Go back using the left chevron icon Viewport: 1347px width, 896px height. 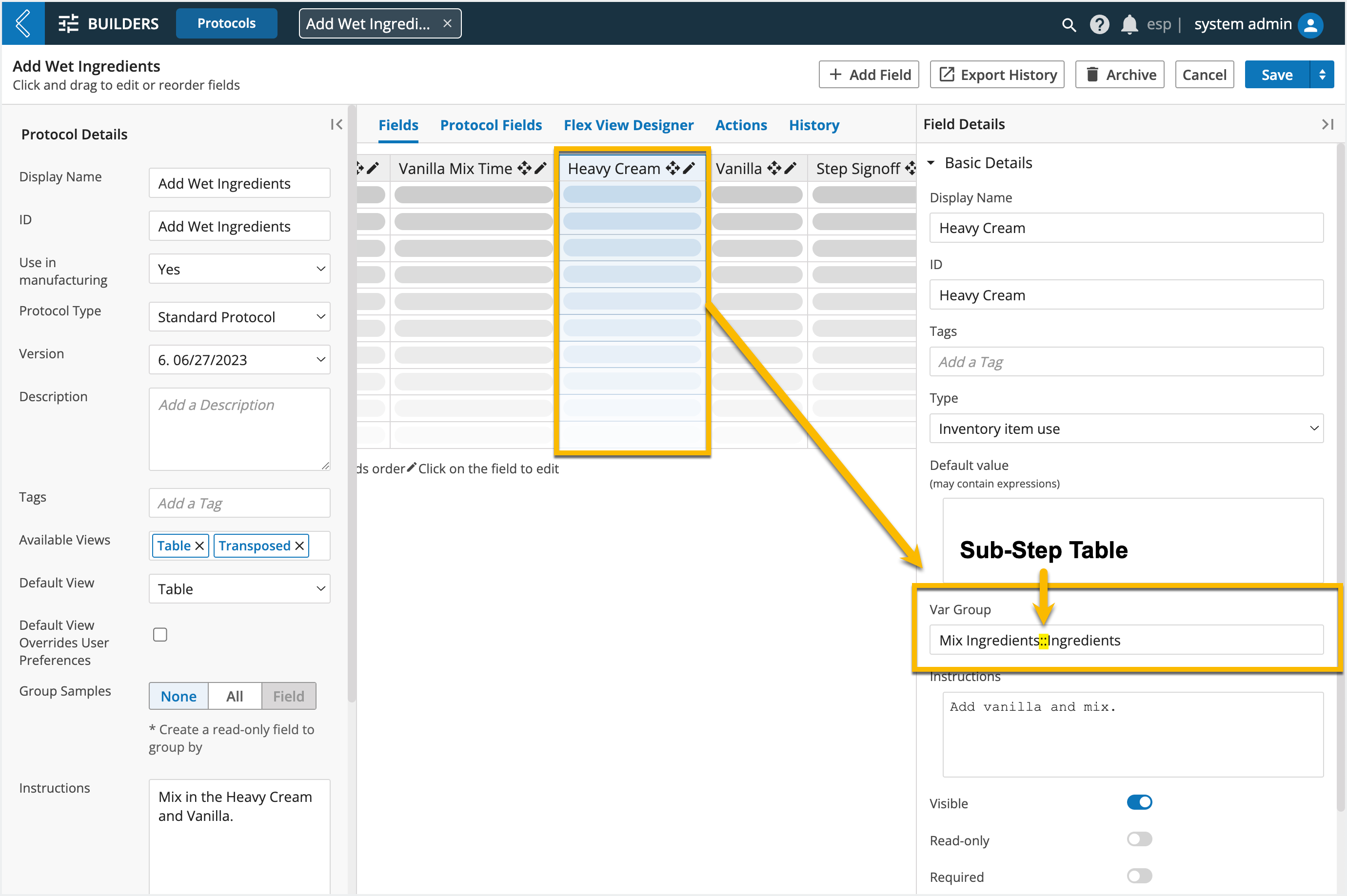point(23,23)
